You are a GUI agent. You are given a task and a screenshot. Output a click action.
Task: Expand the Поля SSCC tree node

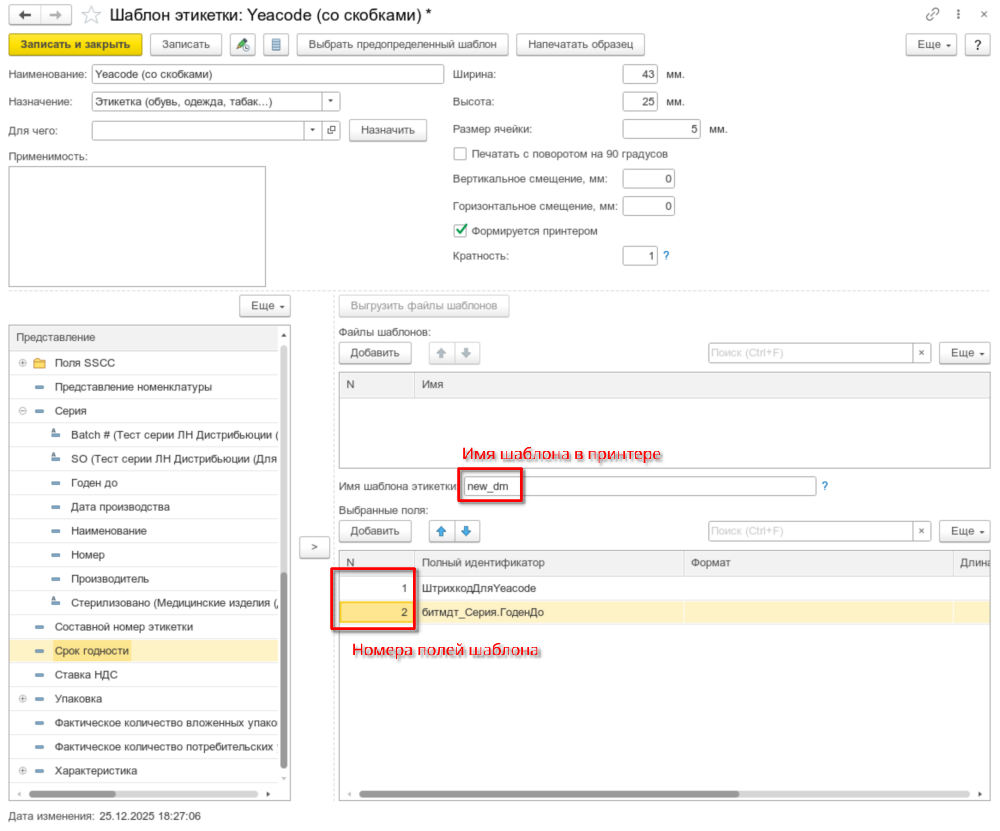tap(22, 363)
